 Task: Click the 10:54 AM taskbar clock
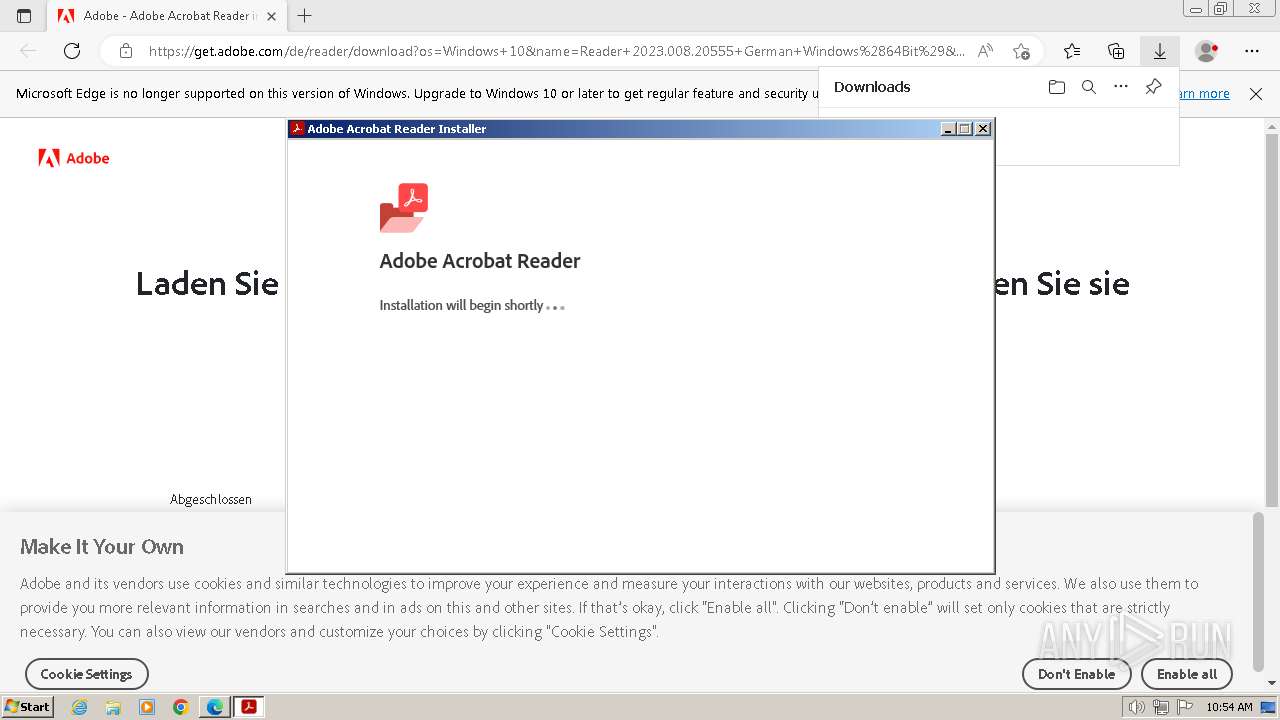[x=1229, y=707]
